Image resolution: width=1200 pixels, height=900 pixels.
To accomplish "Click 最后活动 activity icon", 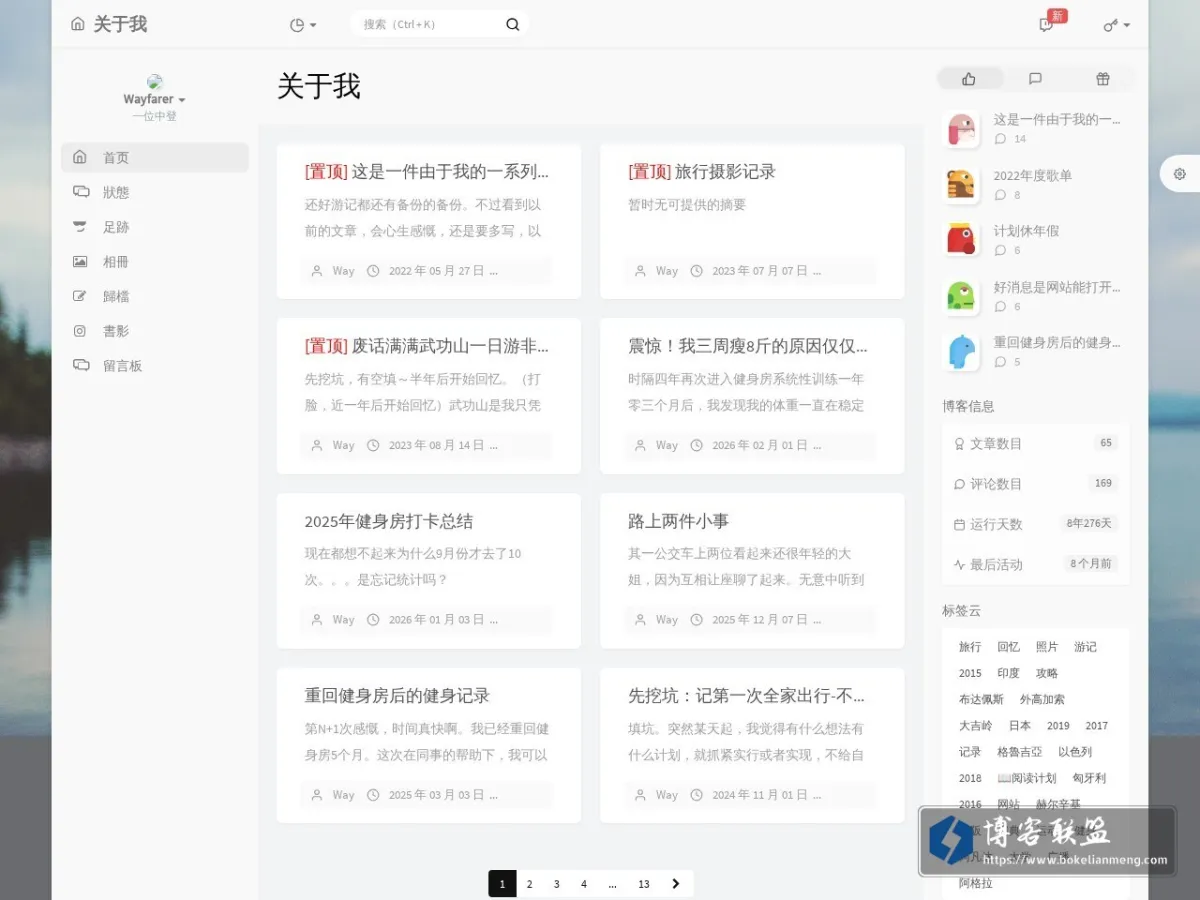I will click(960, 565).
